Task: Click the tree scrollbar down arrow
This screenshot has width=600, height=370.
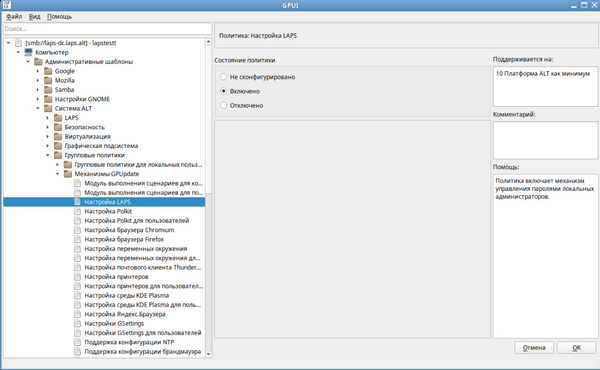Action: coord(209,354)
